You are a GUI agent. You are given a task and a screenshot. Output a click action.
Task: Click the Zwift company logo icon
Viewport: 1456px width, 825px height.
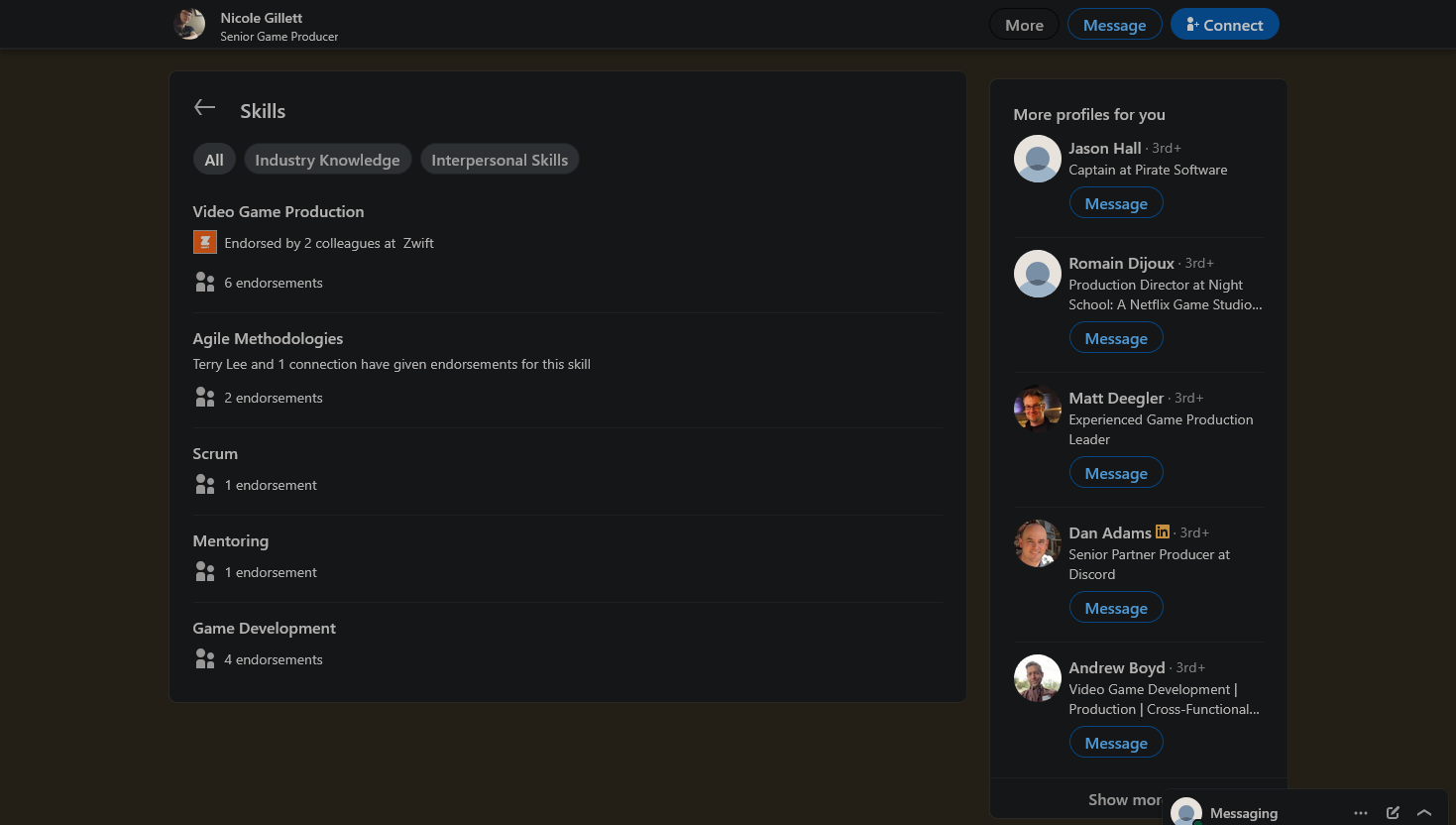point(205,242)
